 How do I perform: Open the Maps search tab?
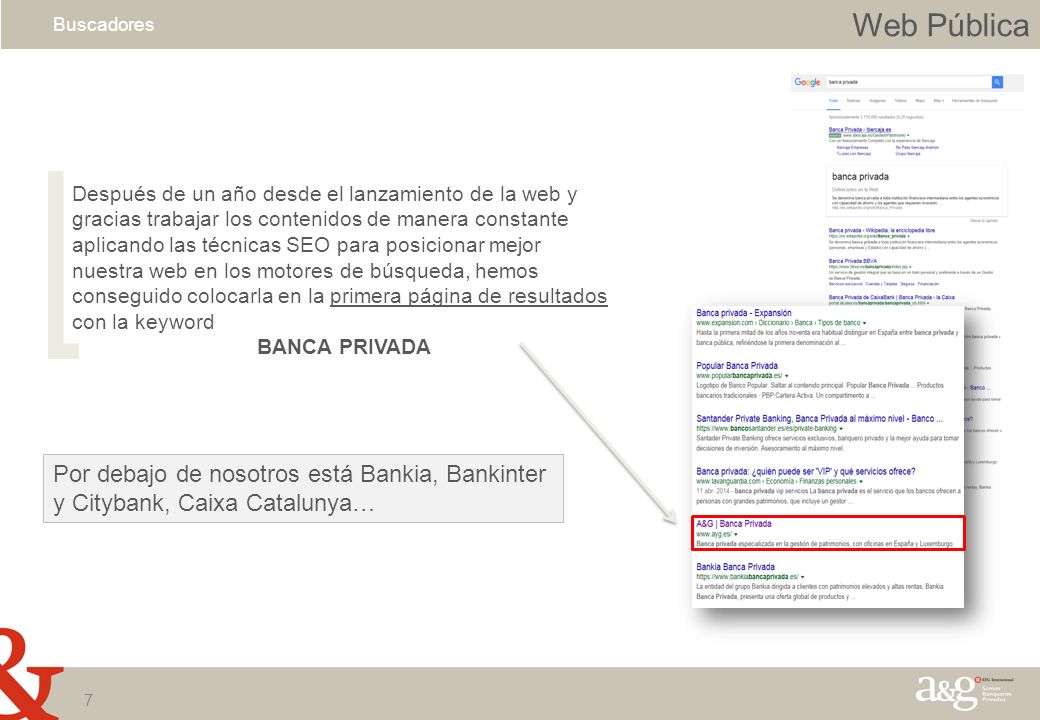(920, 101)
